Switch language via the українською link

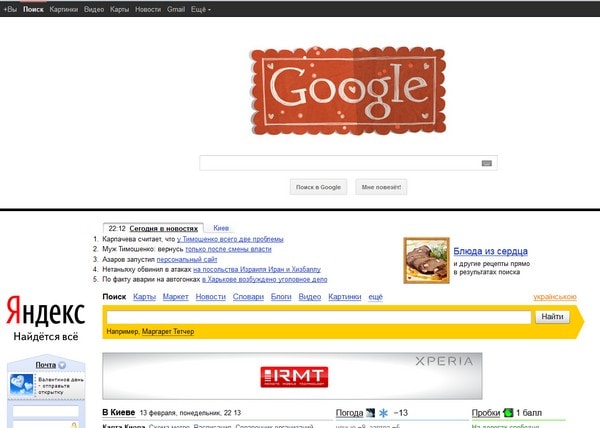coord(555,297)
